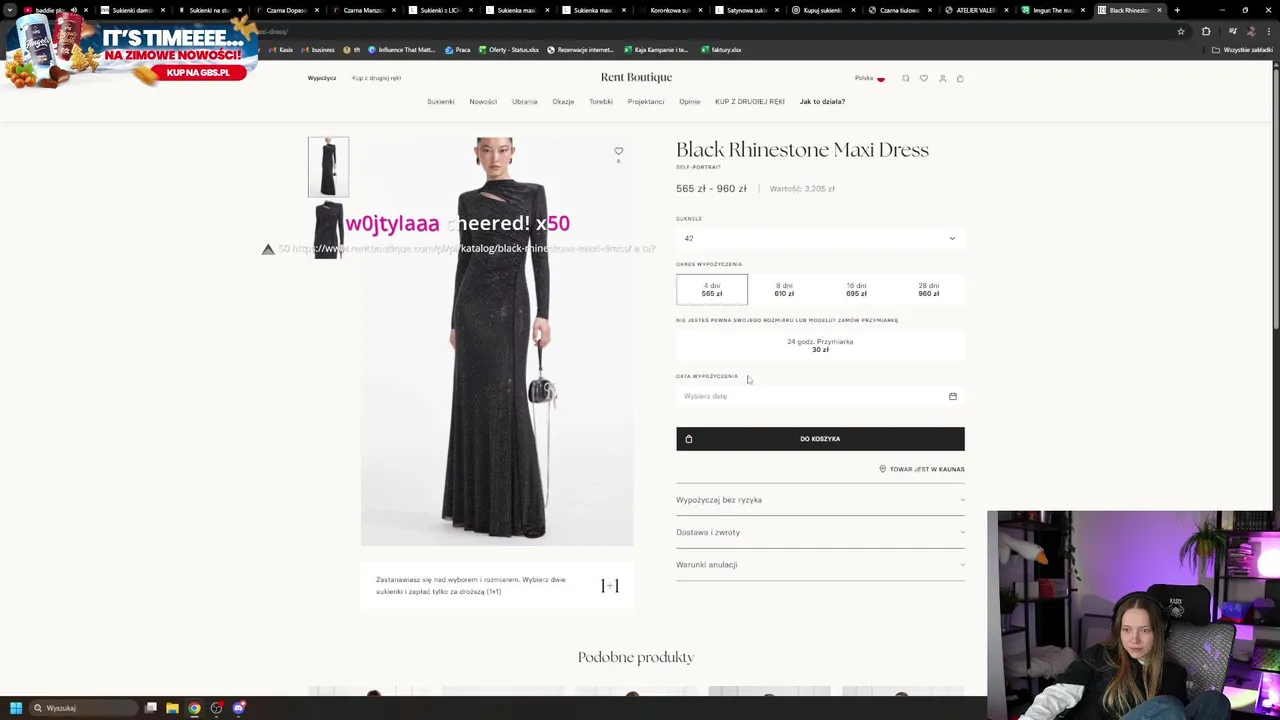This screenshot has height=720, width=1280.
Task: Switch to Chrome on the taskbar
Action: tap(194, 708)
